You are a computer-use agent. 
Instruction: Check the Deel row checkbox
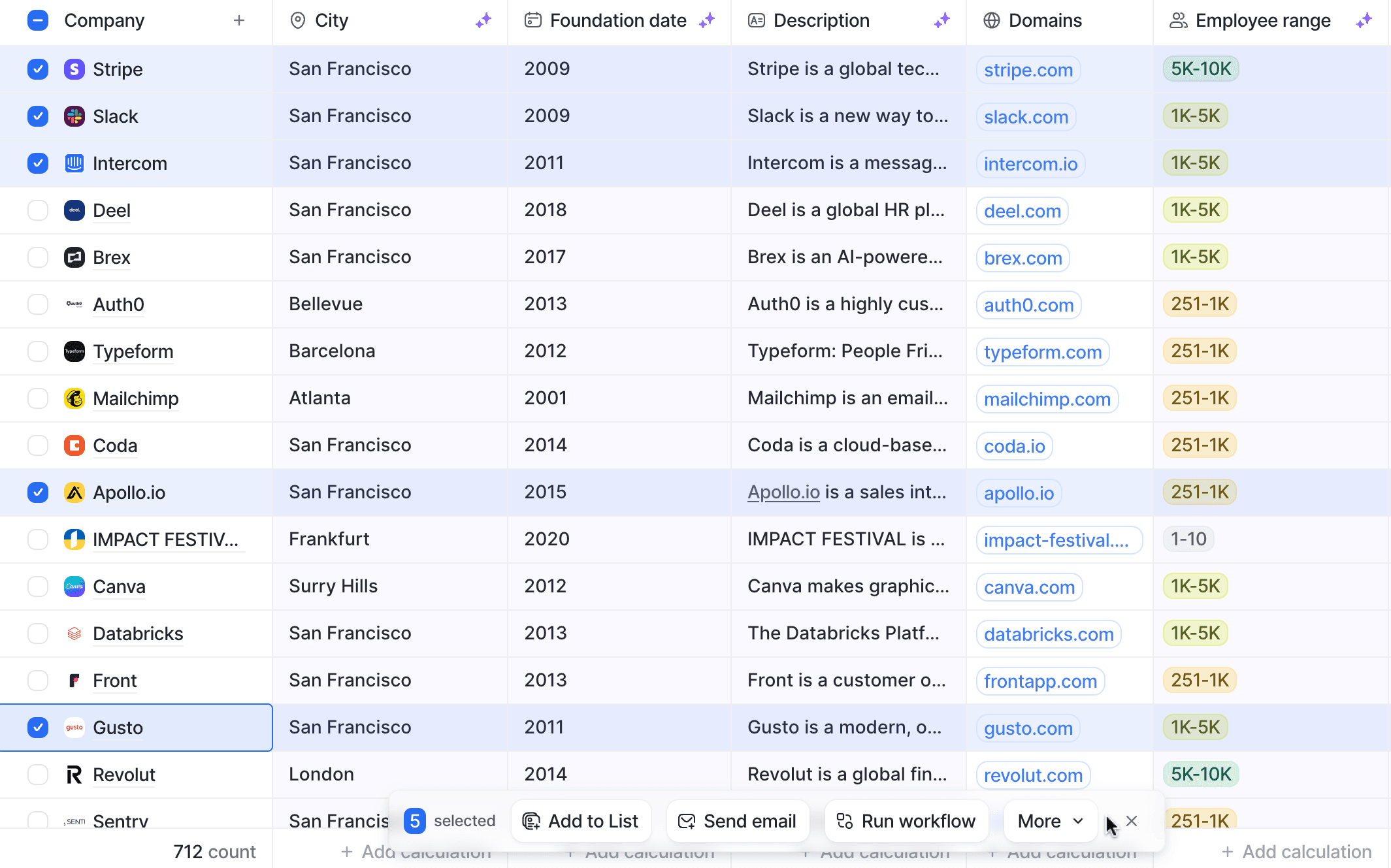(38, 210)
